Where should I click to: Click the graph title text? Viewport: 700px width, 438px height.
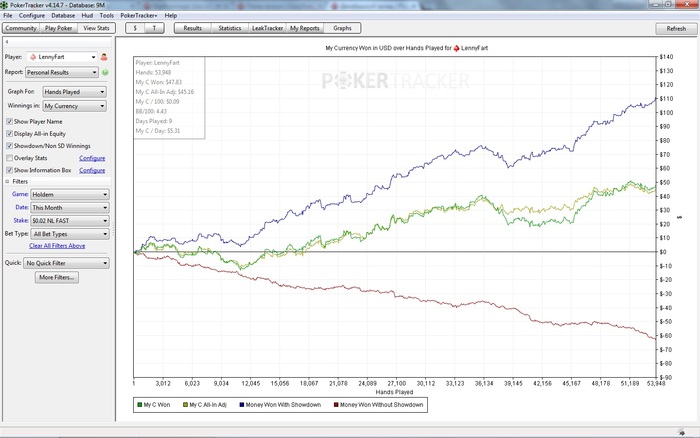click(x=406, y=48)
